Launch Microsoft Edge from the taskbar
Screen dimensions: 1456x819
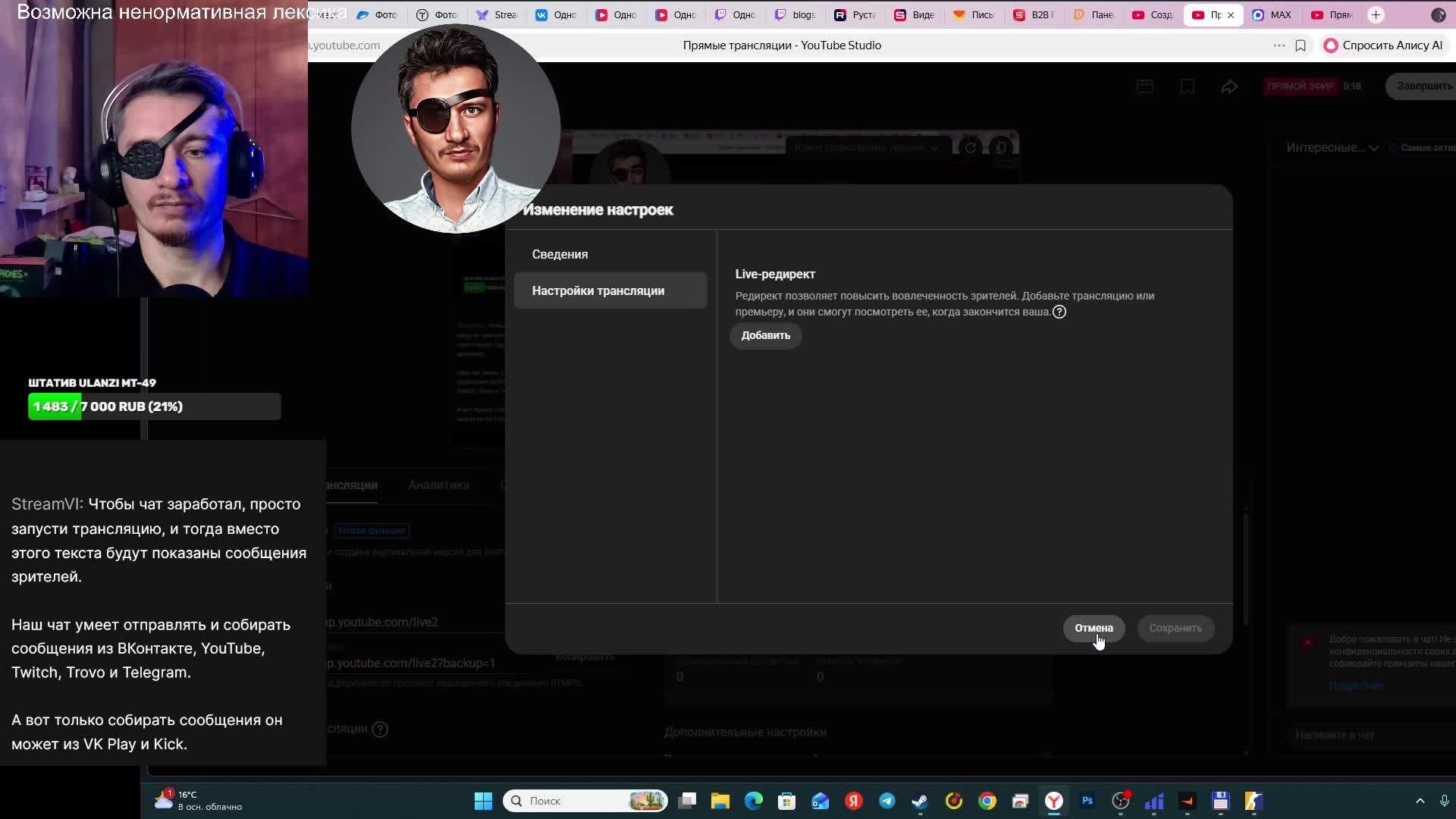(x=753, y=801)
